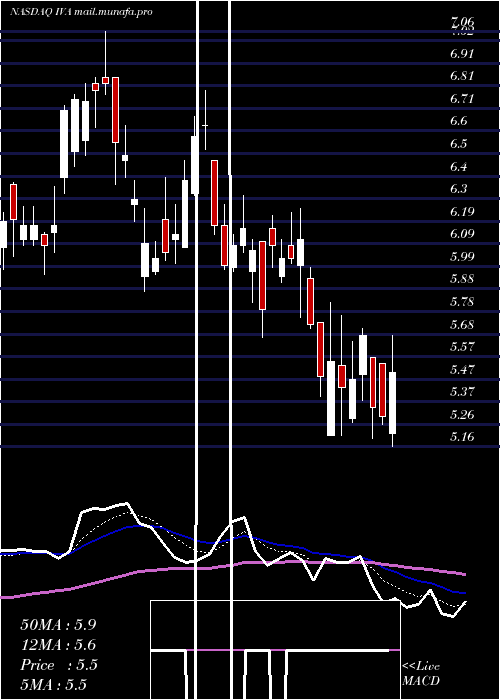Click the 5.57 price axis label
Image resolution: width=500 pixels, height=700 pixels.
pos(462,347)
